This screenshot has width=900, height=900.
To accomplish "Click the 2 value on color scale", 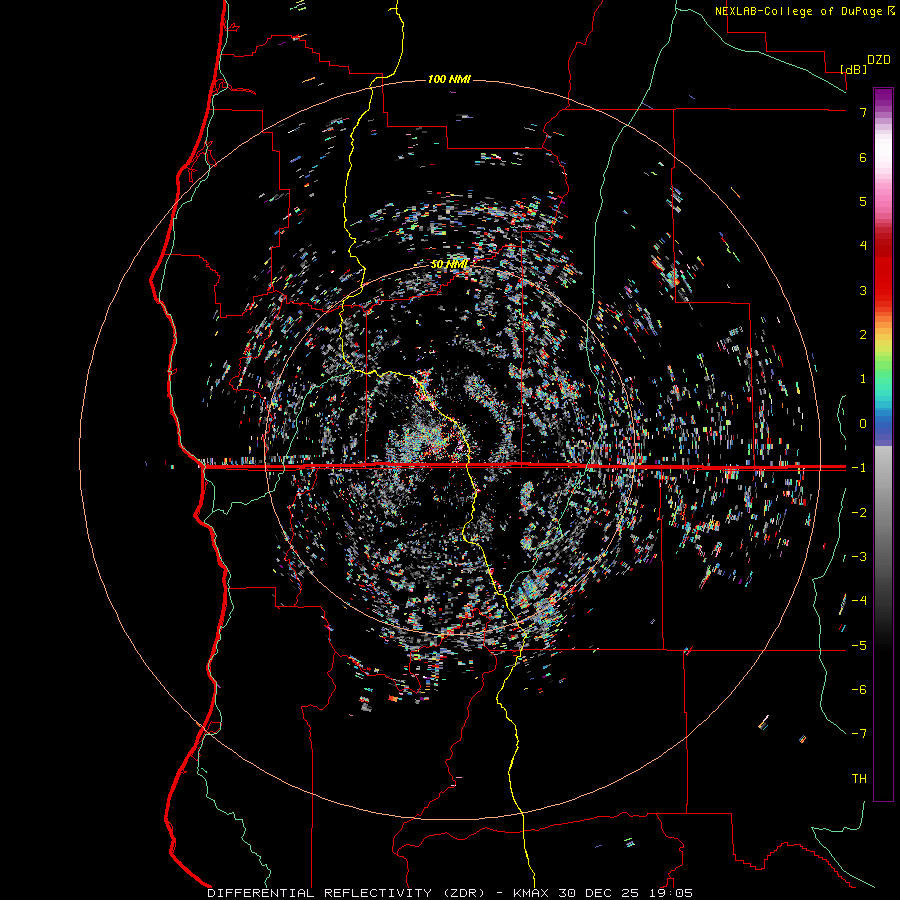I will [863, 335].
